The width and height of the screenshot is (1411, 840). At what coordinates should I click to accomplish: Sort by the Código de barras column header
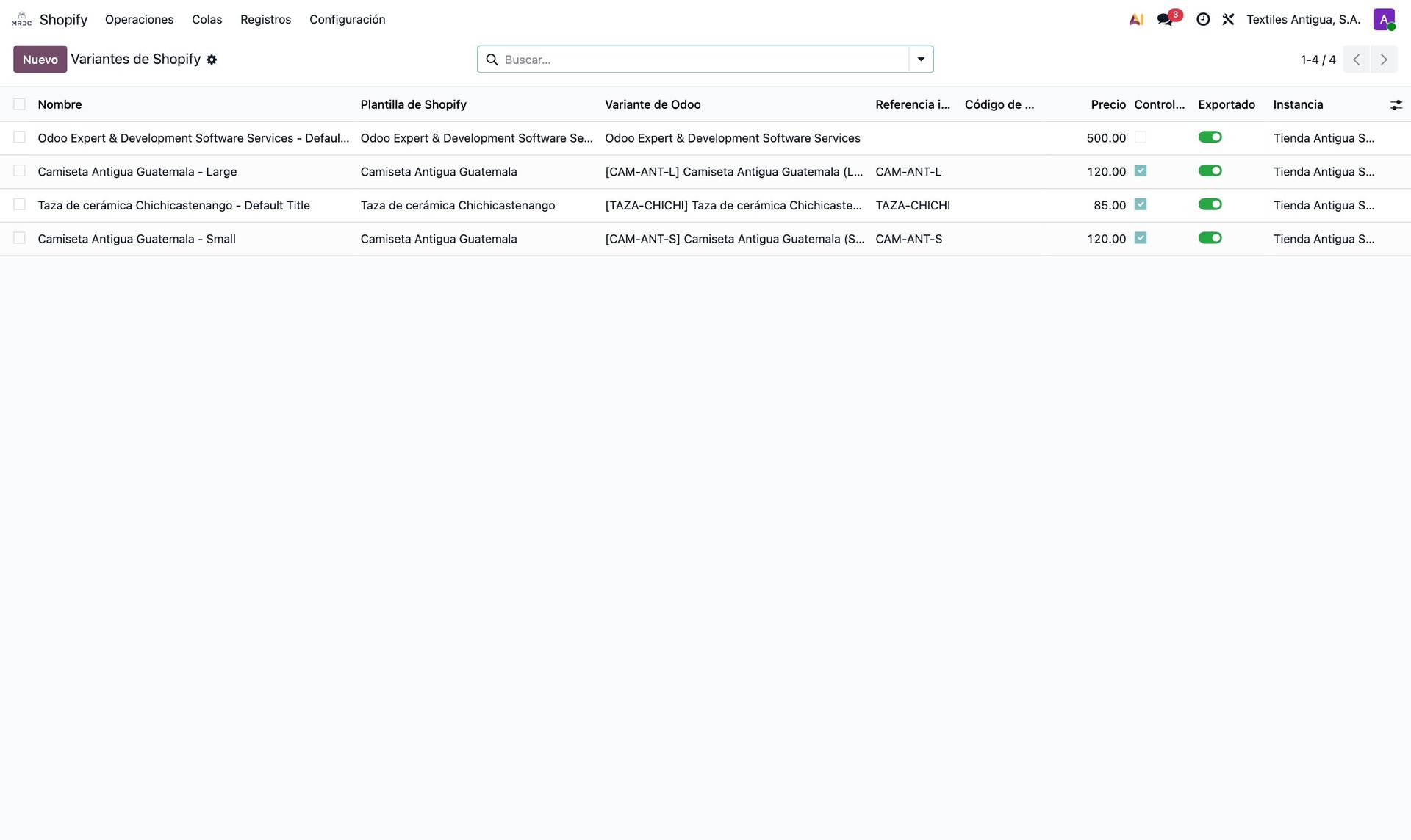[x=999, y=104]
